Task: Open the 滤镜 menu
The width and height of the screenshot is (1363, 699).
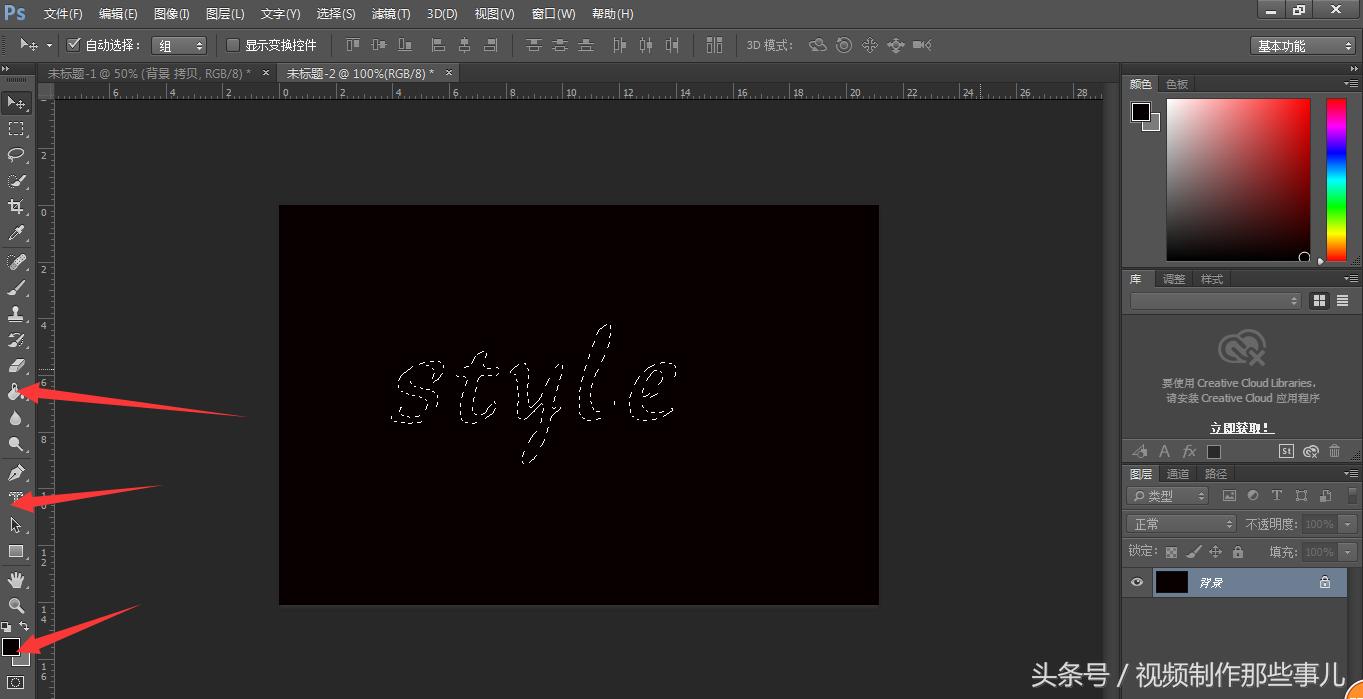Action: click(x=390, y=13)
